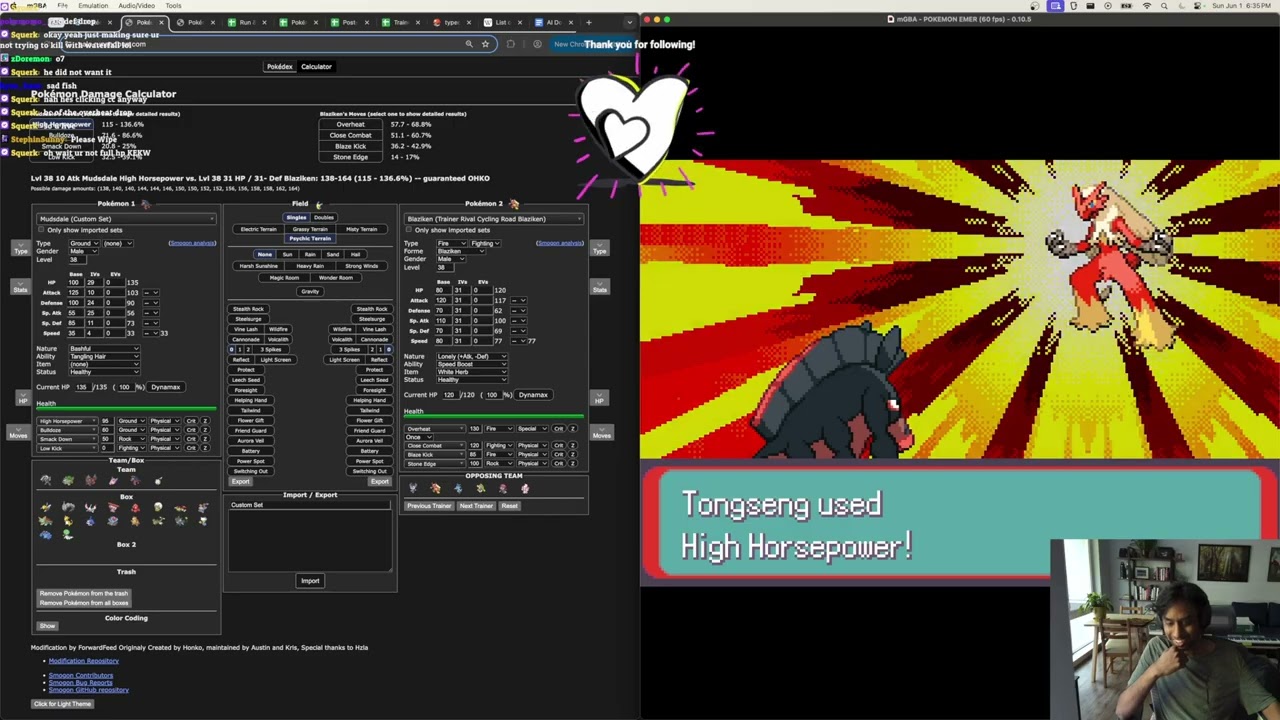
Task: Tick Pokémon 2 'Only show imported sets'
Action: tap(409, 230)
